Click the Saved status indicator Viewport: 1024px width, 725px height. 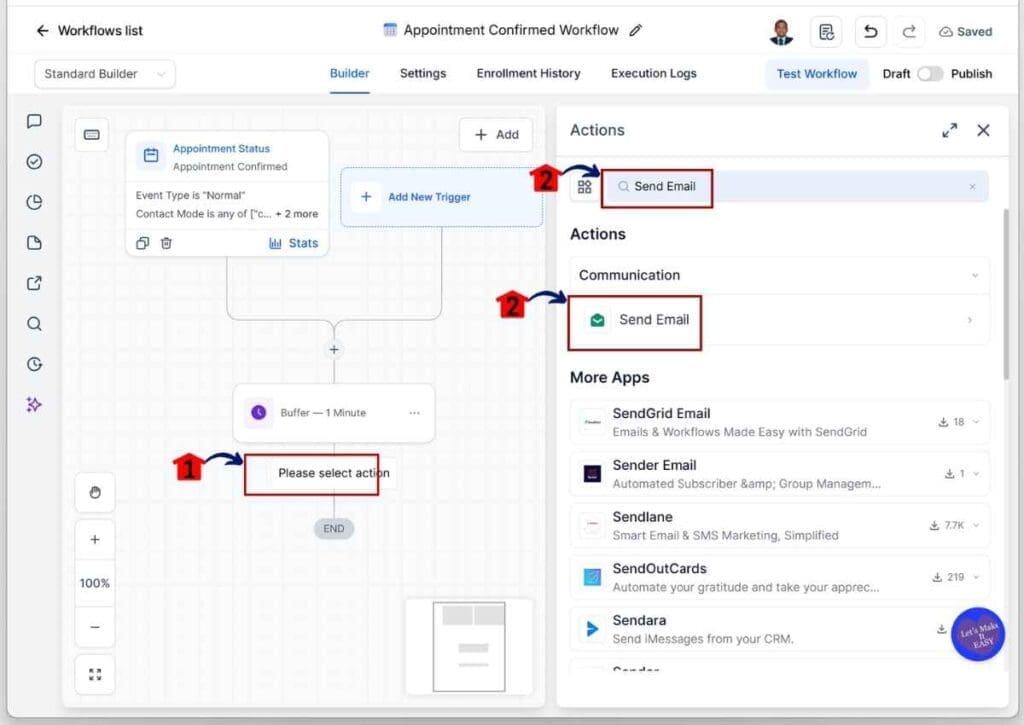pos(965,31)
